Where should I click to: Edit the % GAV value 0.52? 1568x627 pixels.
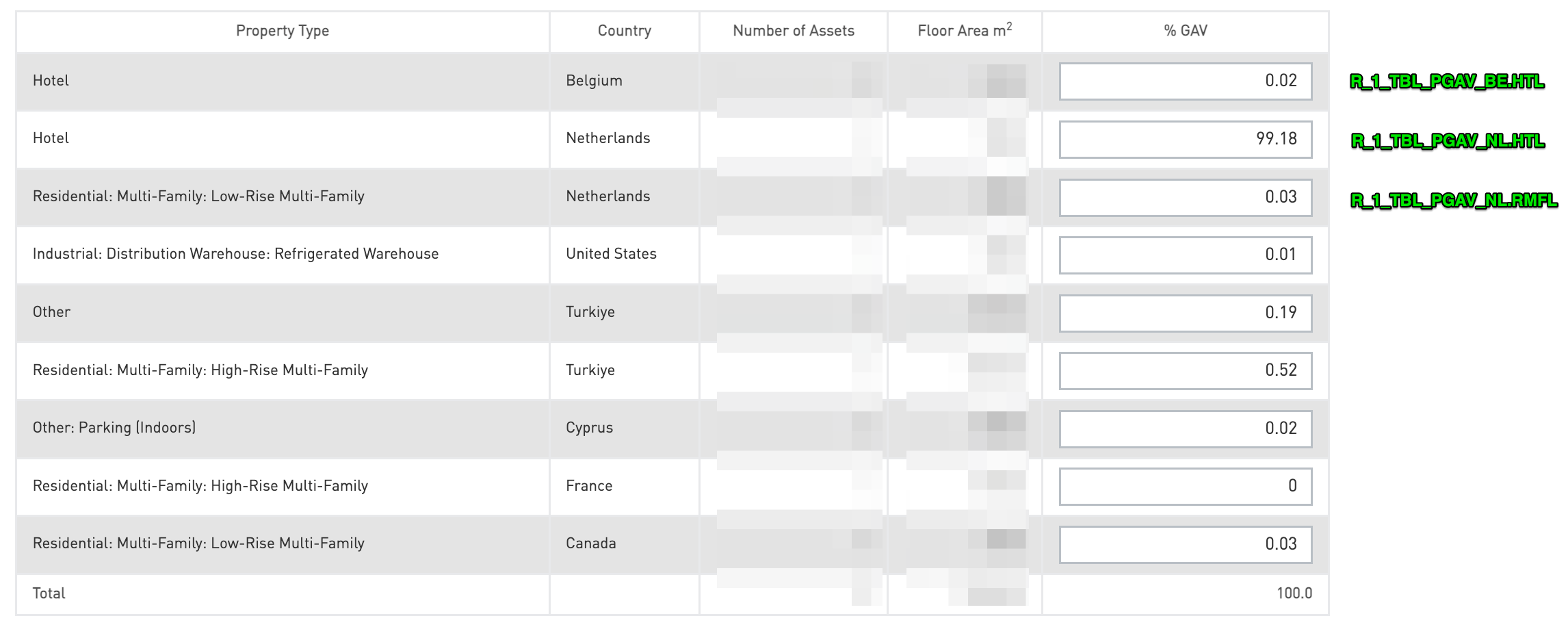click(1185, 370)
